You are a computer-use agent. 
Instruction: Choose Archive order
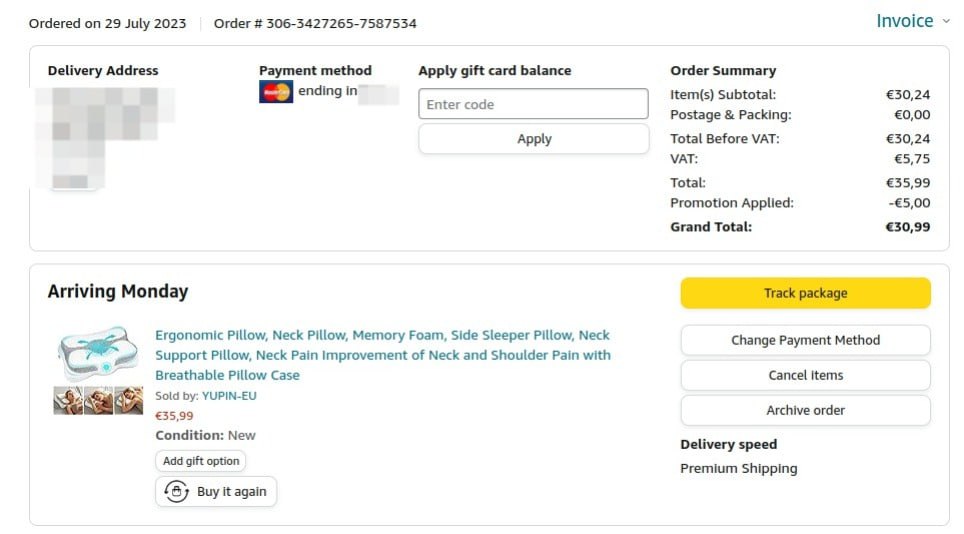[x=805, y=410]
